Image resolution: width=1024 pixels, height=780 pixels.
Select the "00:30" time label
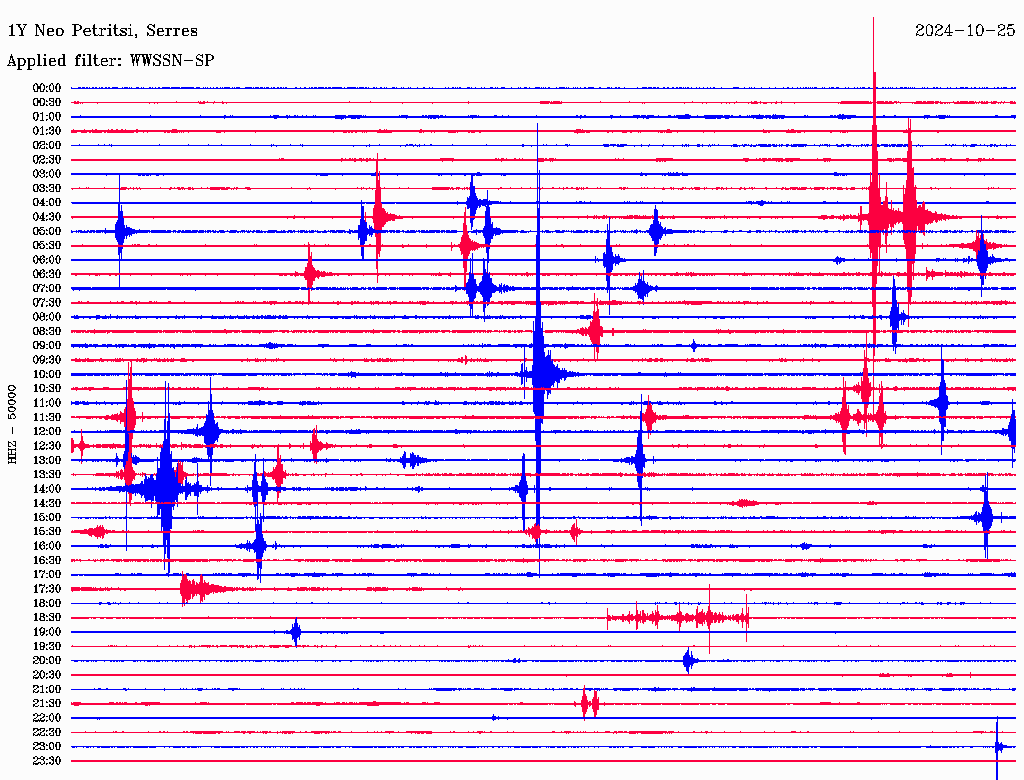coord(46,103)
